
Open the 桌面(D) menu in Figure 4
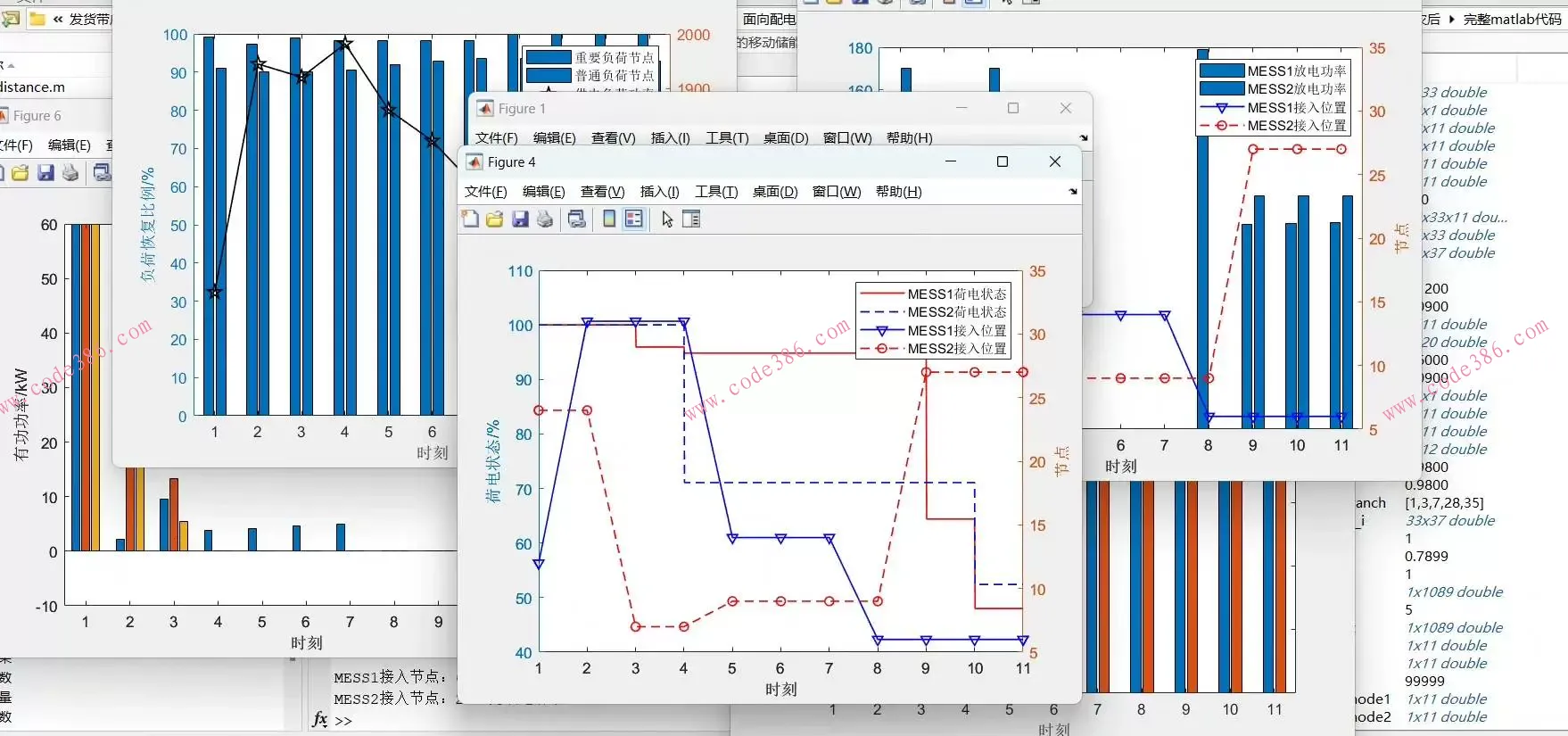(774, 192)
